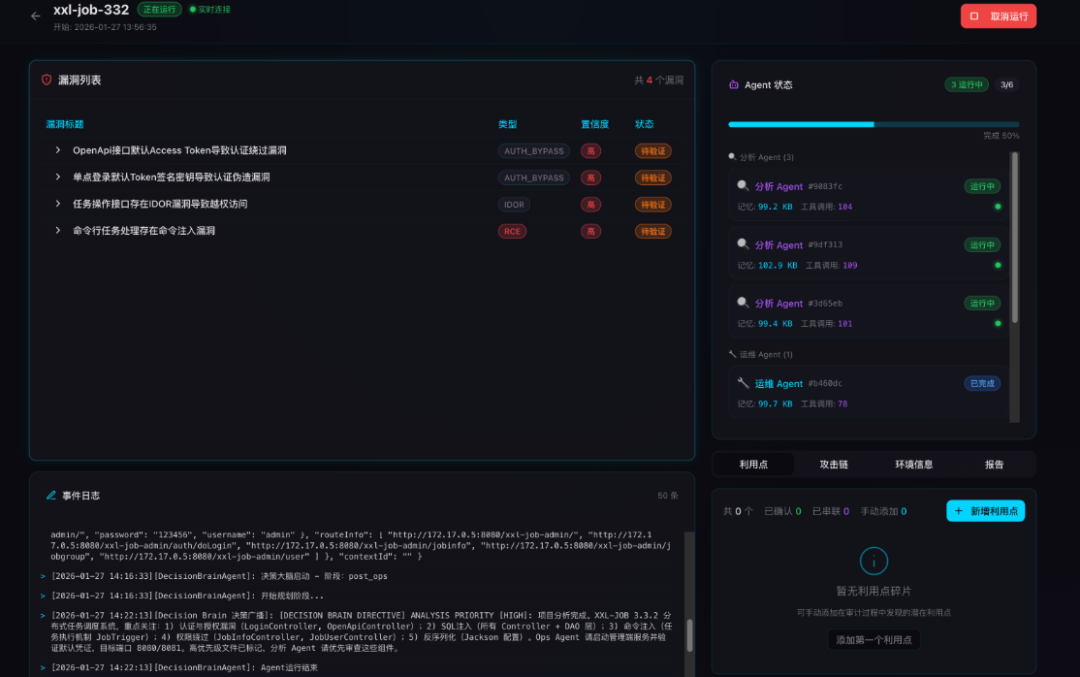Open the 报告 tab
Screen dimensions: 1080x677
[x=994, y=464]
